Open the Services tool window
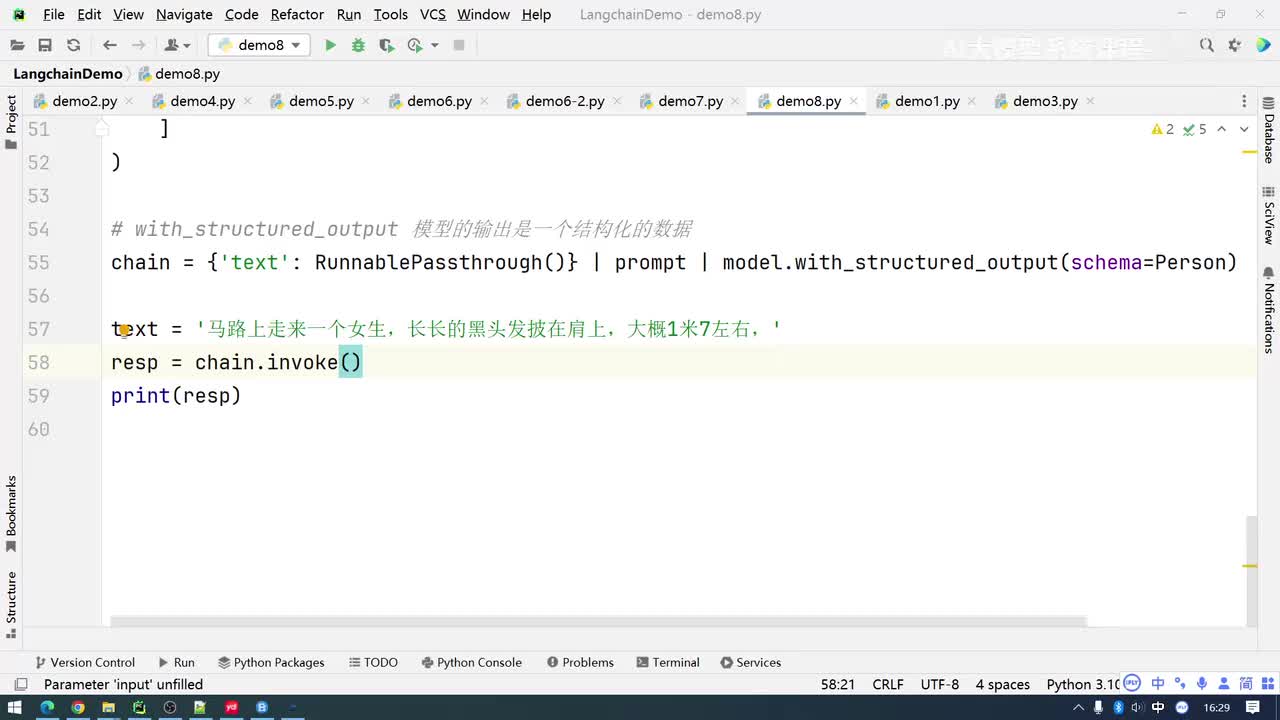This screenshot has height=720, width=1280. click(x=749, y=662)
